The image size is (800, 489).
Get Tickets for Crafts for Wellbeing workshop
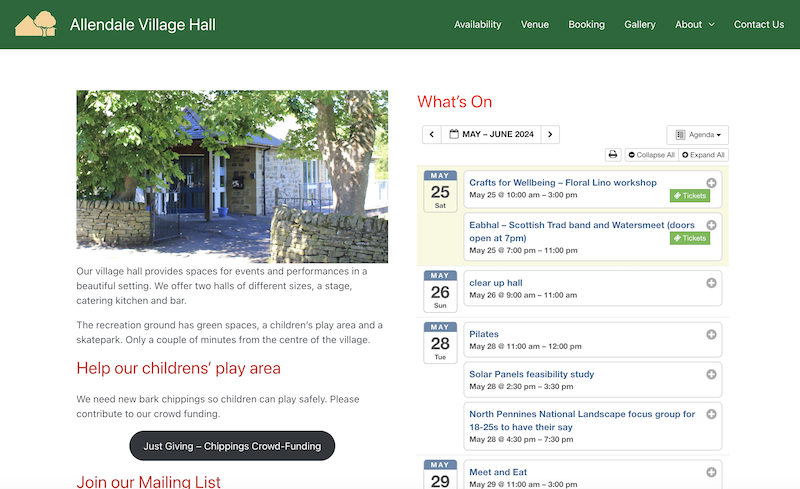coord(689,196)
